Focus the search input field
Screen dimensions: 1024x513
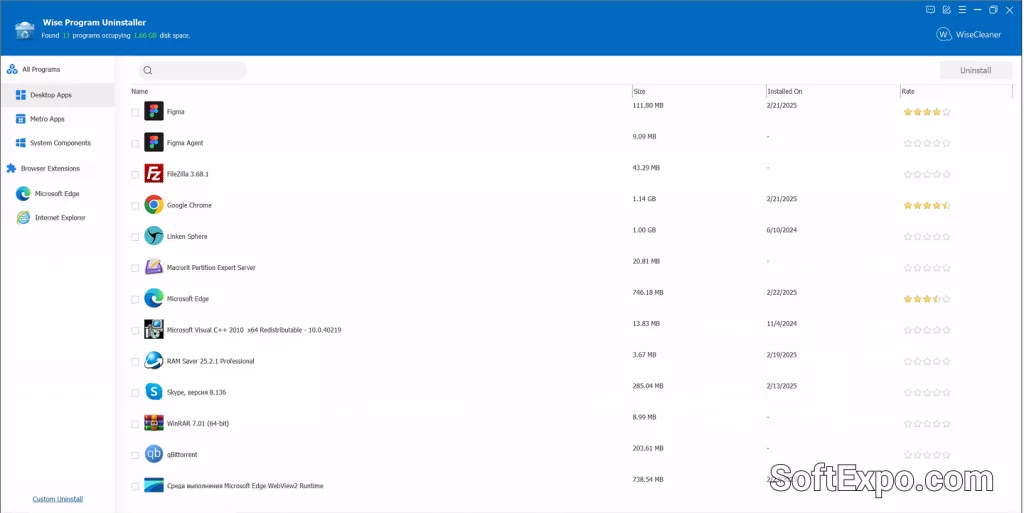click(193, 70)
